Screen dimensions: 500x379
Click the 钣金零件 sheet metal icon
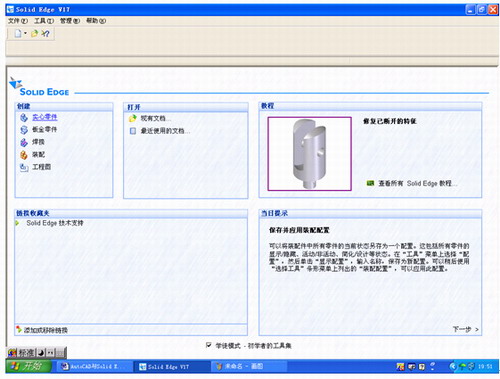tap(24, 130)
